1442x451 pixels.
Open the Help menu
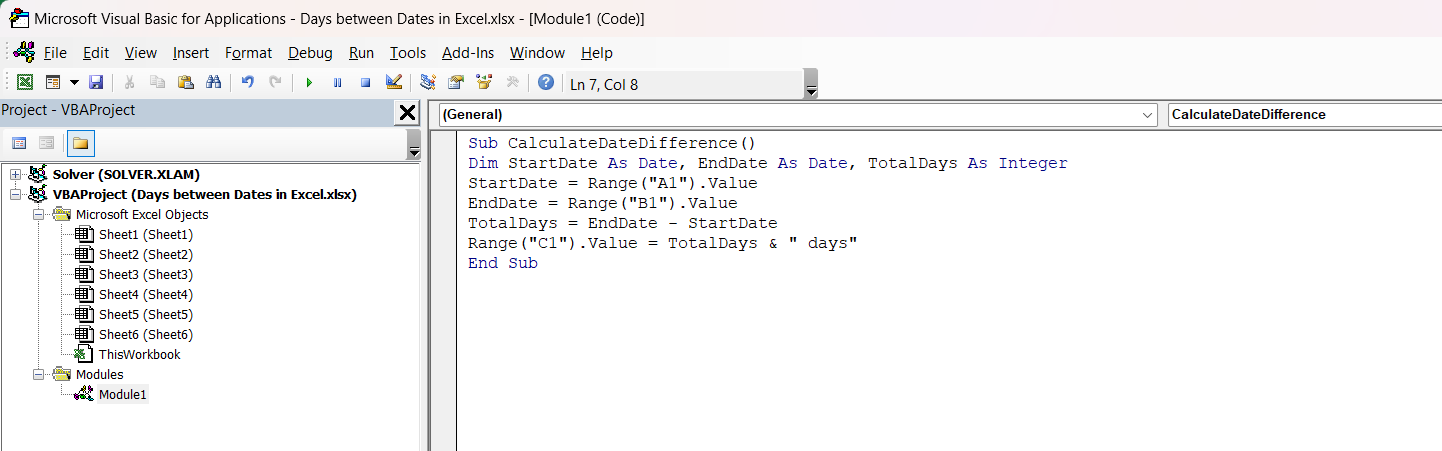point(597,53)
